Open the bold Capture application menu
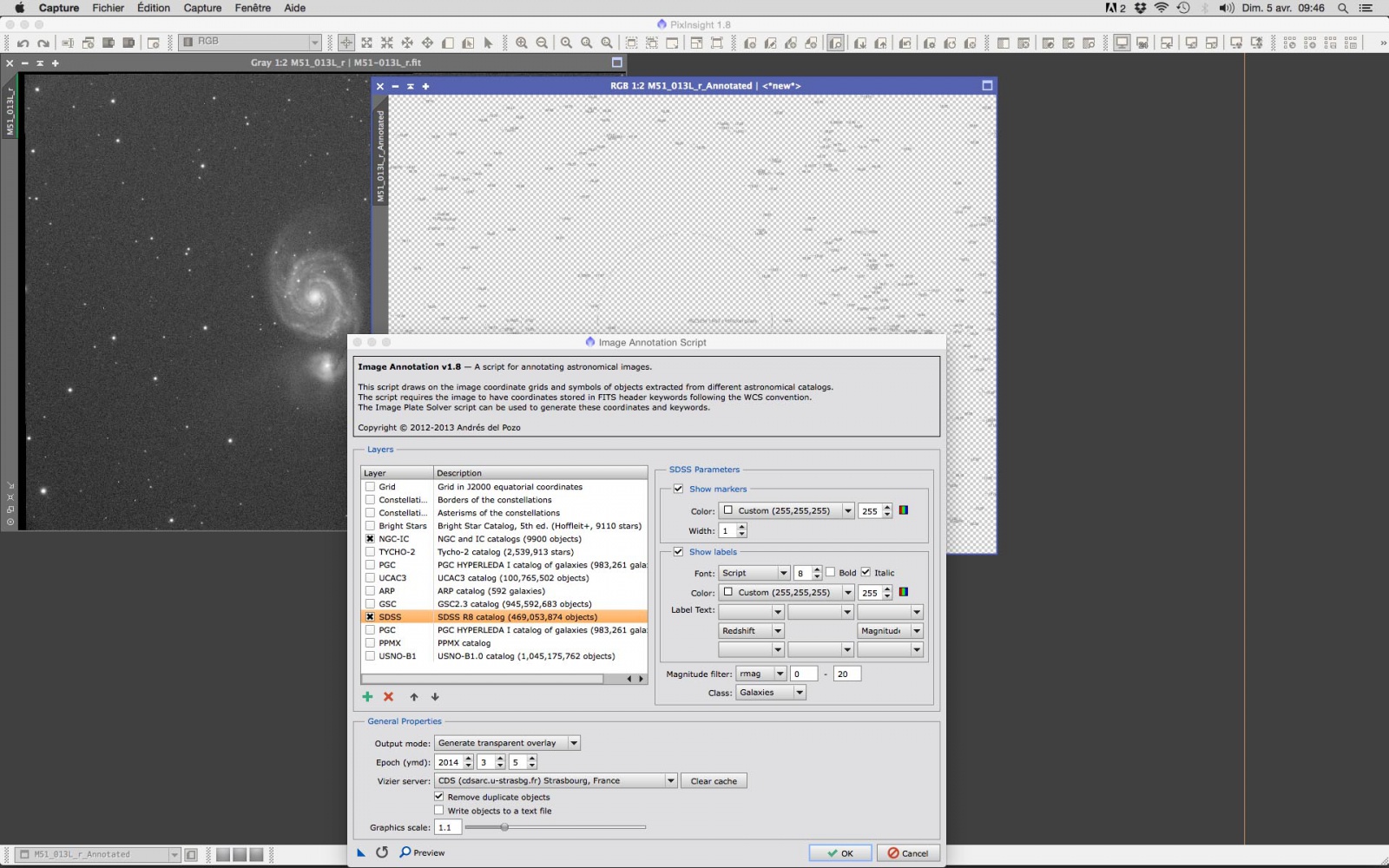This screenshot has width=1389, height=868. pos(59,8)
